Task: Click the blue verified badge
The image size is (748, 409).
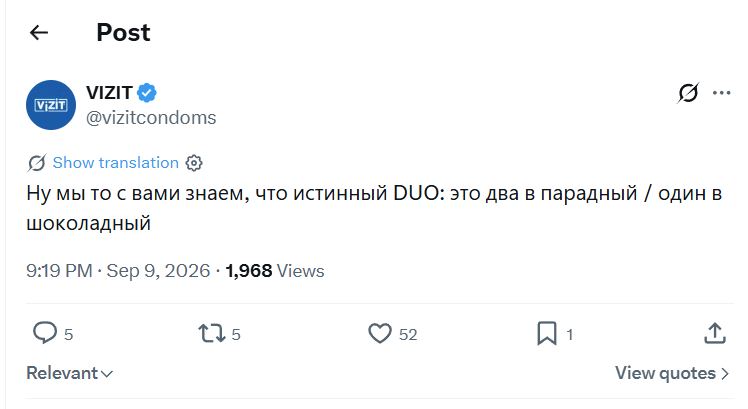Action: click(147, 93)
